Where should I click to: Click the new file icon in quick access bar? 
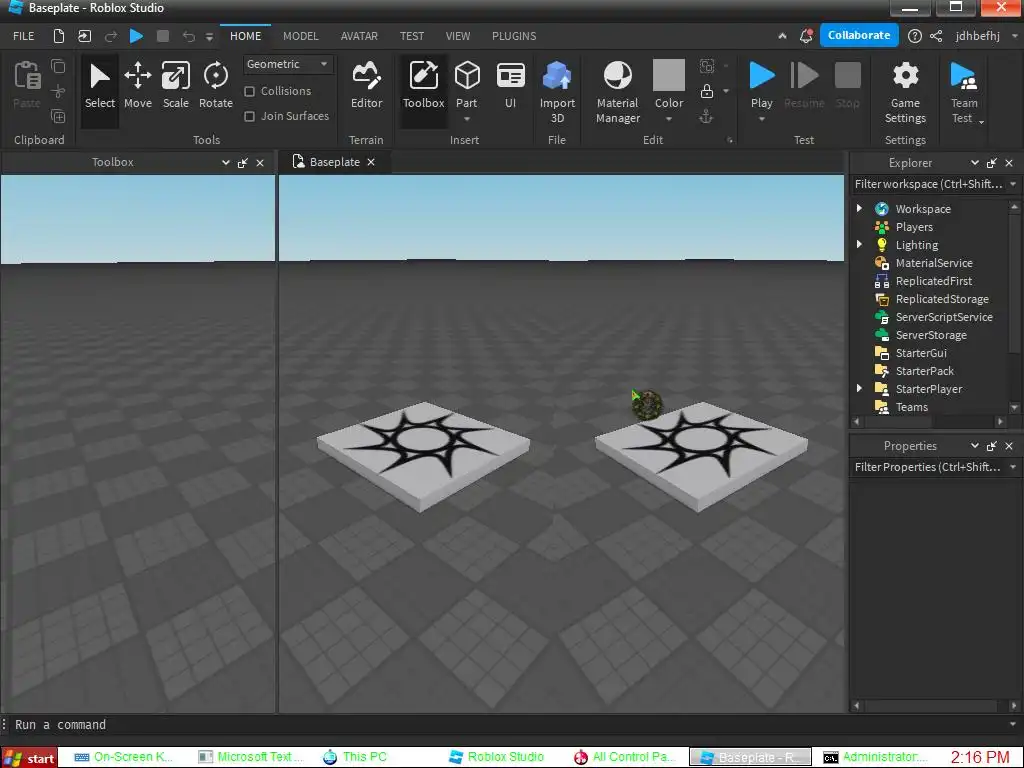click(x=59, y=36)
